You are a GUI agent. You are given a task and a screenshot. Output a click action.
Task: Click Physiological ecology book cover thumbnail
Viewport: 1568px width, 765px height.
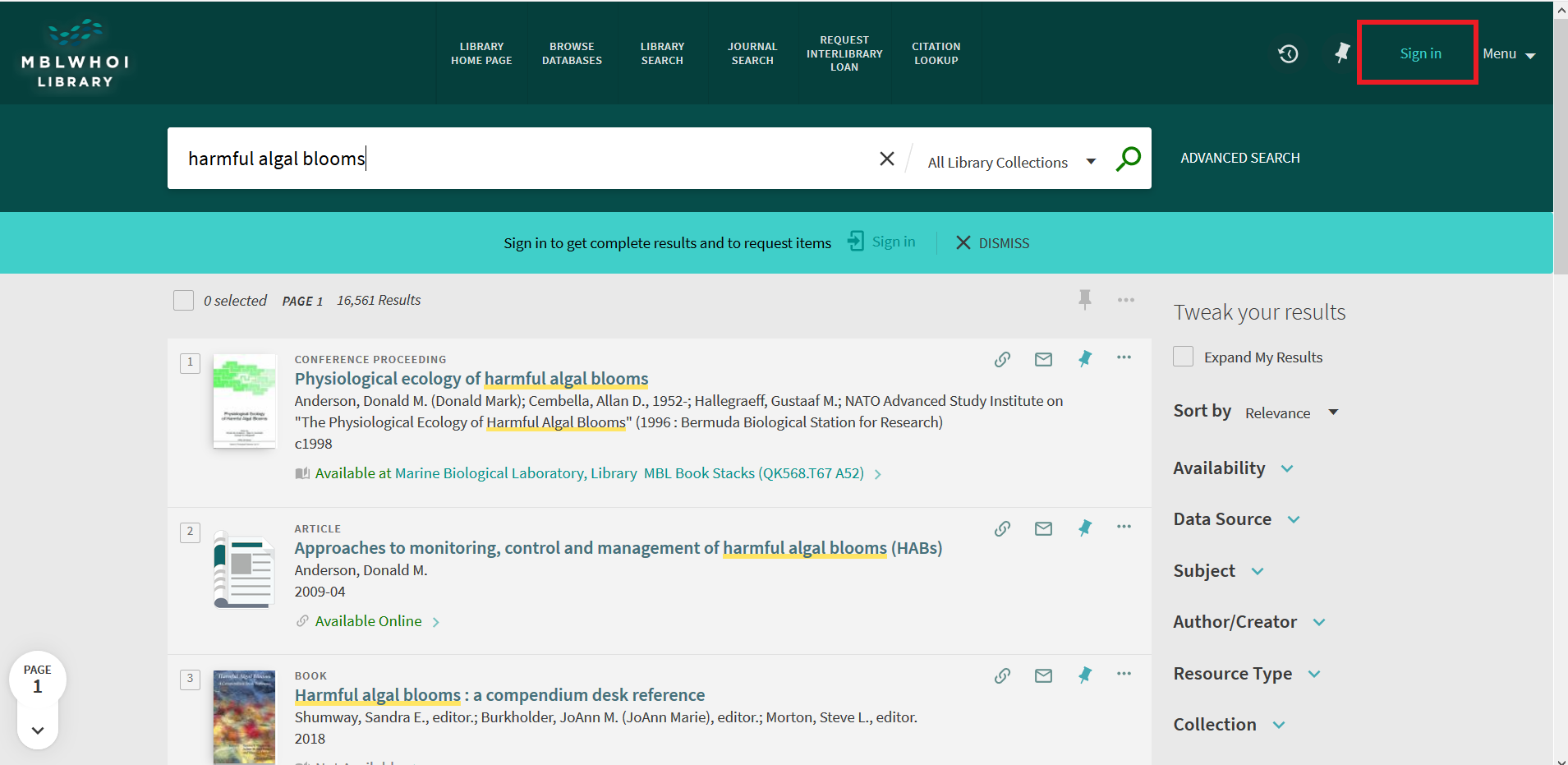245,401
